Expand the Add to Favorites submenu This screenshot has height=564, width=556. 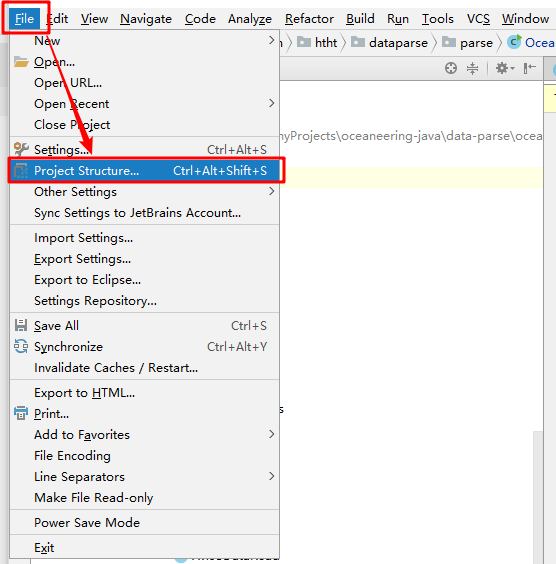144,435
